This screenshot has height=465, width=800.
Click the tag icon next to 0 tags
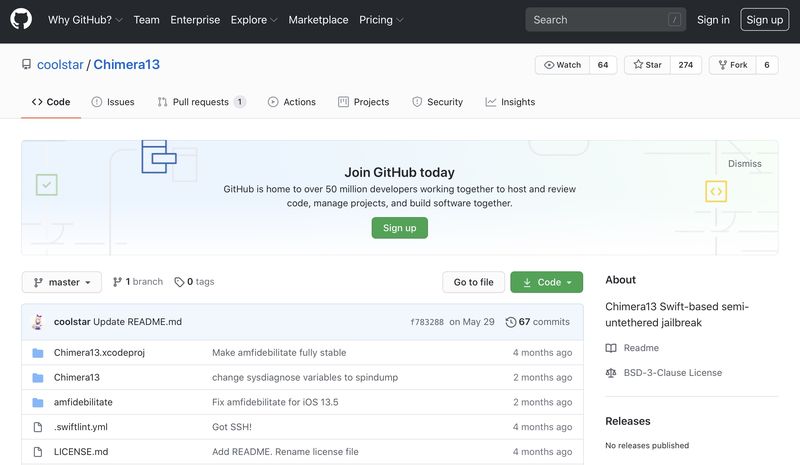(x=179, y=282)
